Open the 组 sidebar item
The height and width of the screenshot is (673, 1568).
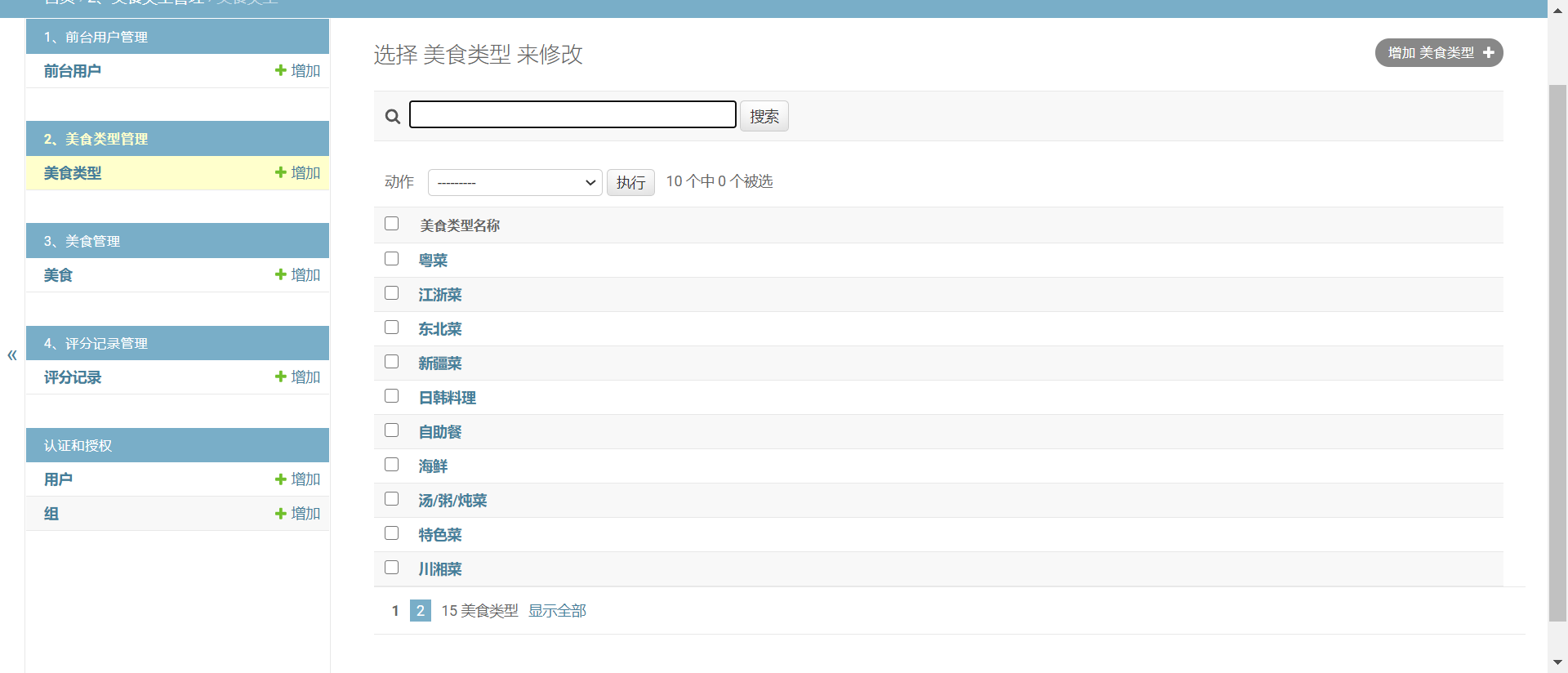(x=51, y=514)
